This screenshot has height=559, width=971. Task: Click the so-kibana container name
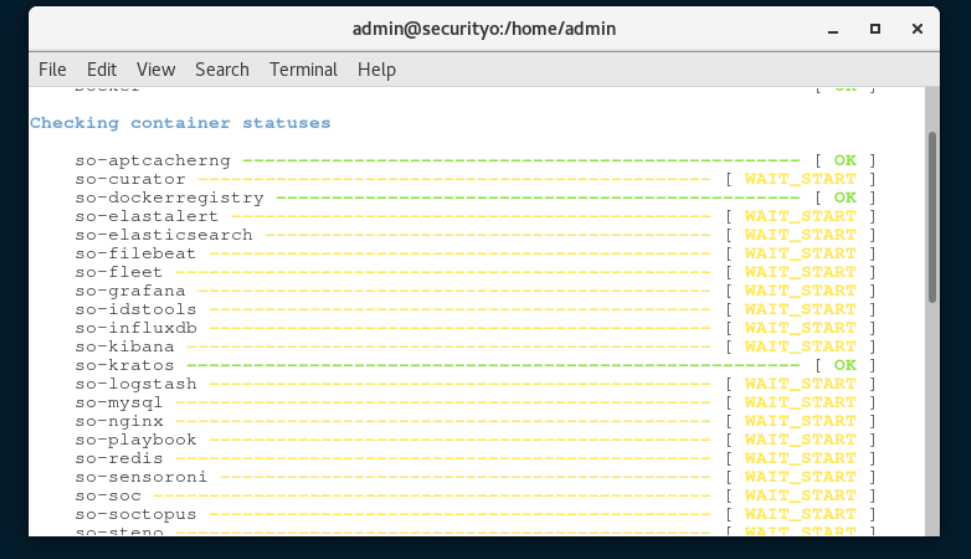[x=124, y=346]
